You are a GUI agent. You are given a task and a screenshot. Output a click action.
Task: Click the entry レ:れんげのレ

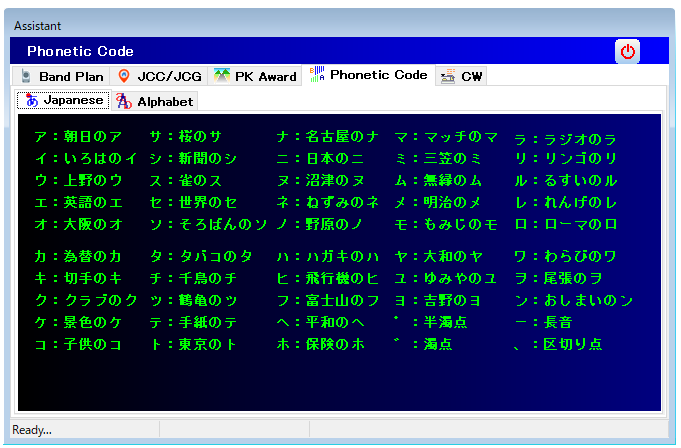tap(565, 203)
